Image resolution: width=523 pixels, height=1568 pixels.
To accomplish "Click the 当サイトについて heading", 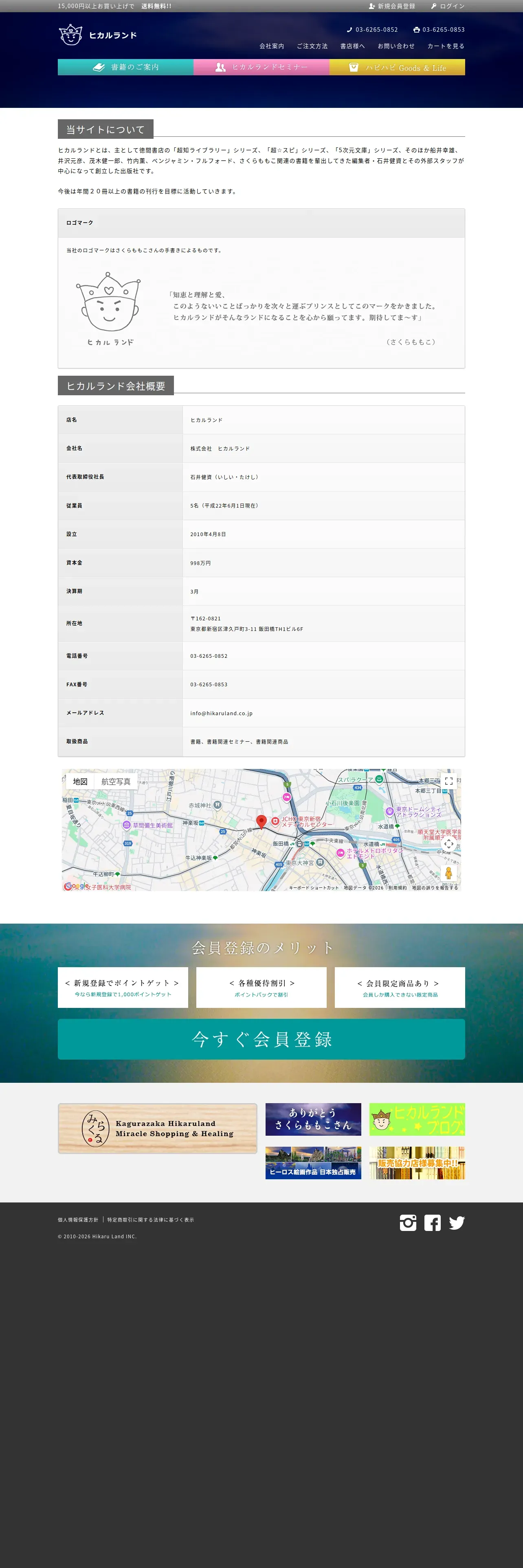I will point(105,129).
